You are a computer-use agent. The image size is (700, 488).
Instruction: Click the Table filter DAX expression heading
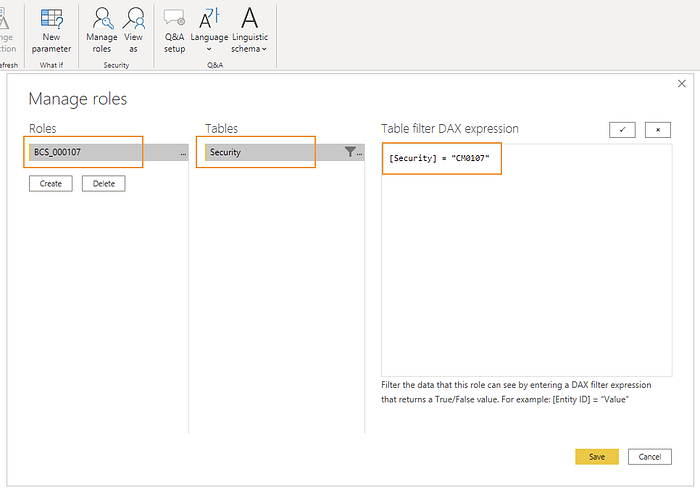pyautogui.click(x=450, y=129)
